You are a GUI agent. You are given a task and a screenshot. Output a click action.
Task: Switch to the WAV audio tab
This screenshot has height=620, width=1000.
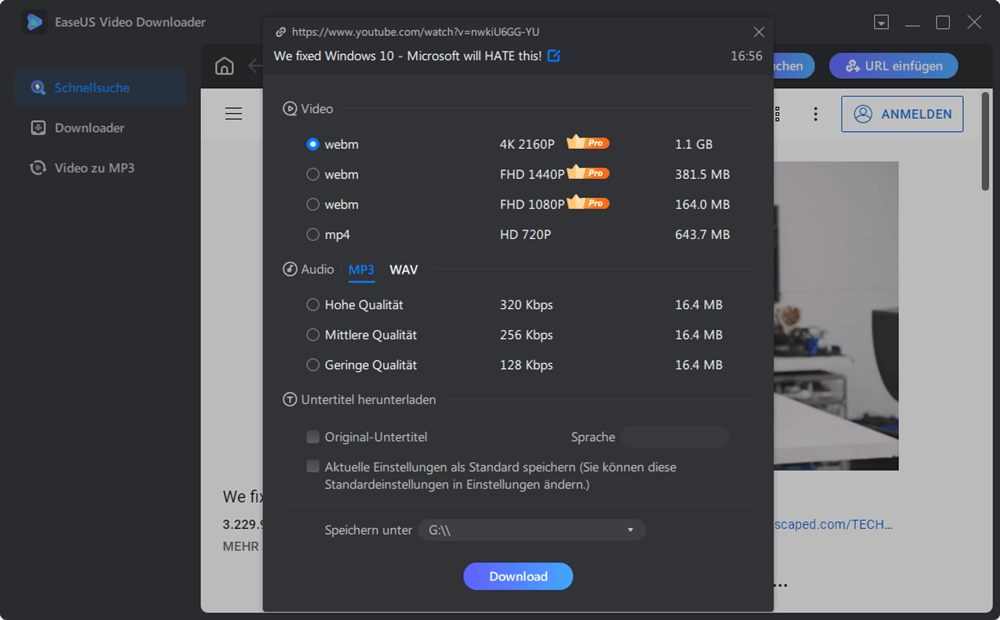pos(404,270)
